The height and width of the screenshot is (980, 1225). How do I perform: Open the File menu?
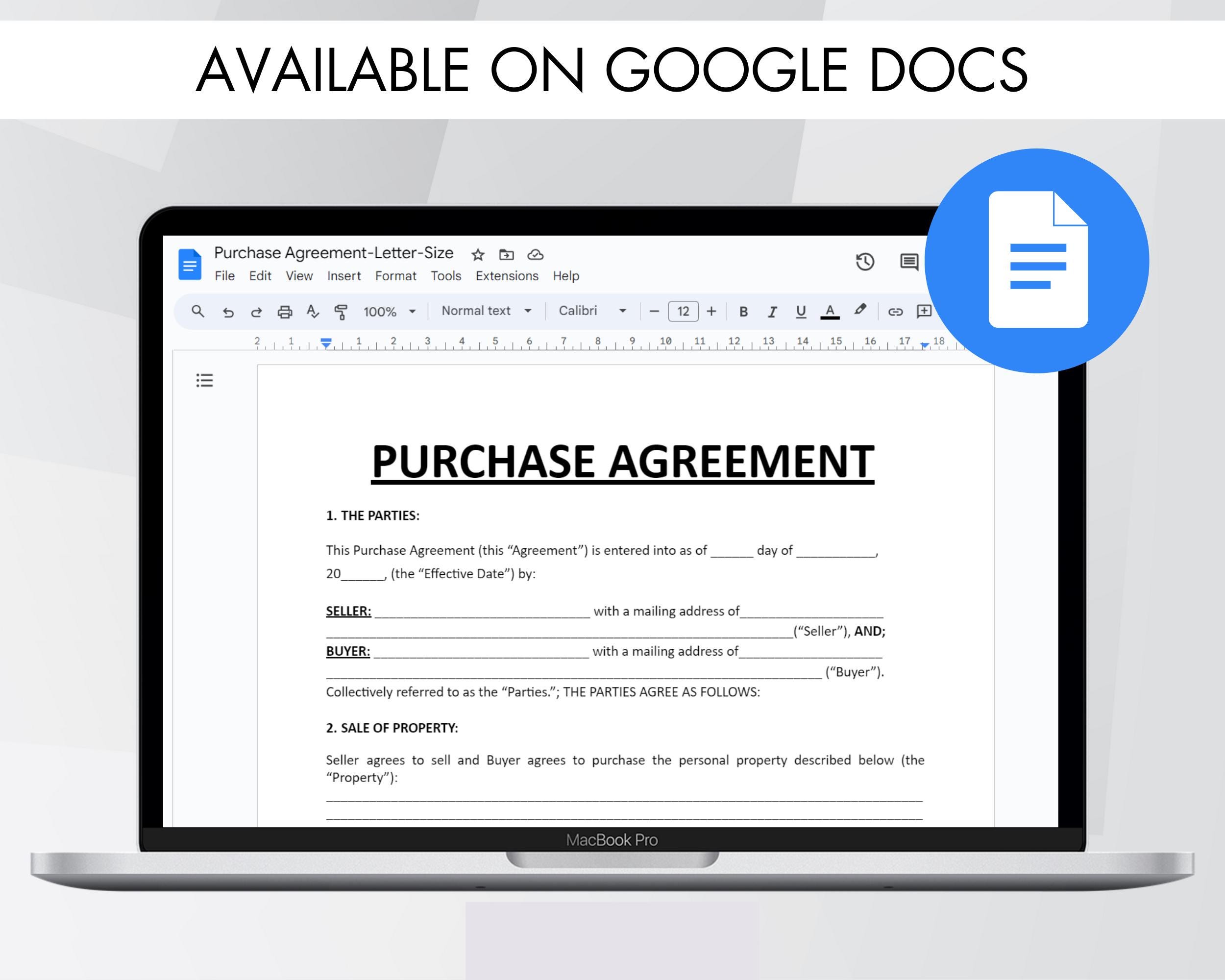(x=224, y=275)
